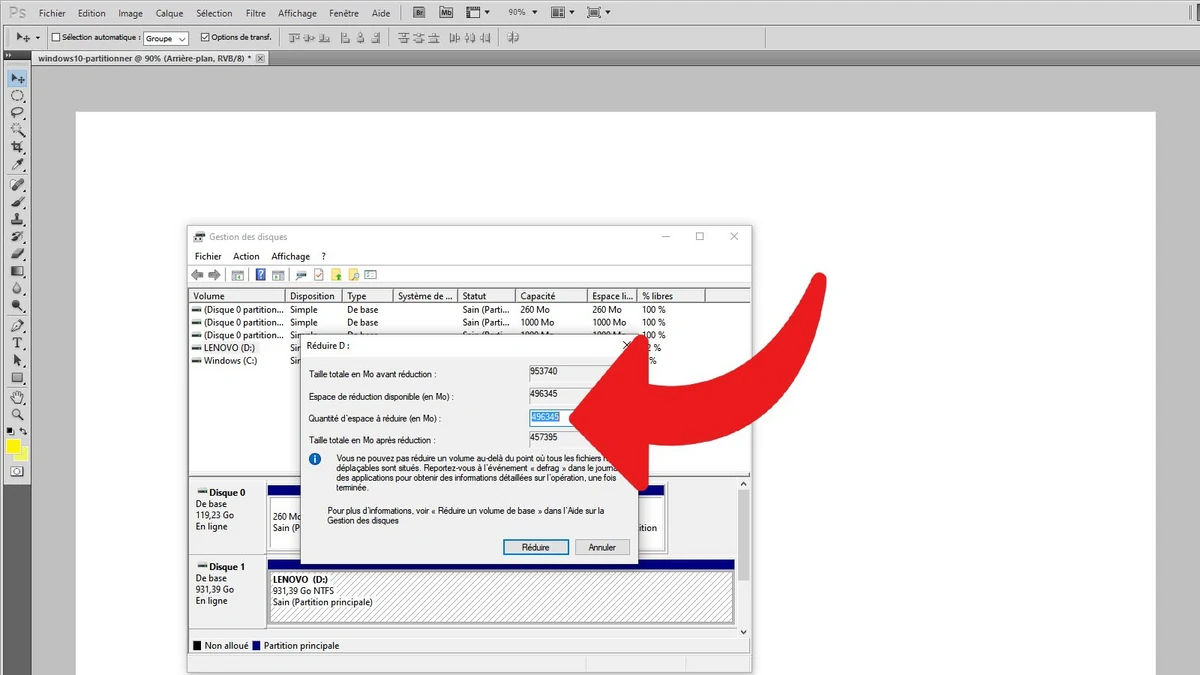Select the Brush tool
Image resolution: width=1200 pixels, height=675 pixels.
[x=17, y=200]
